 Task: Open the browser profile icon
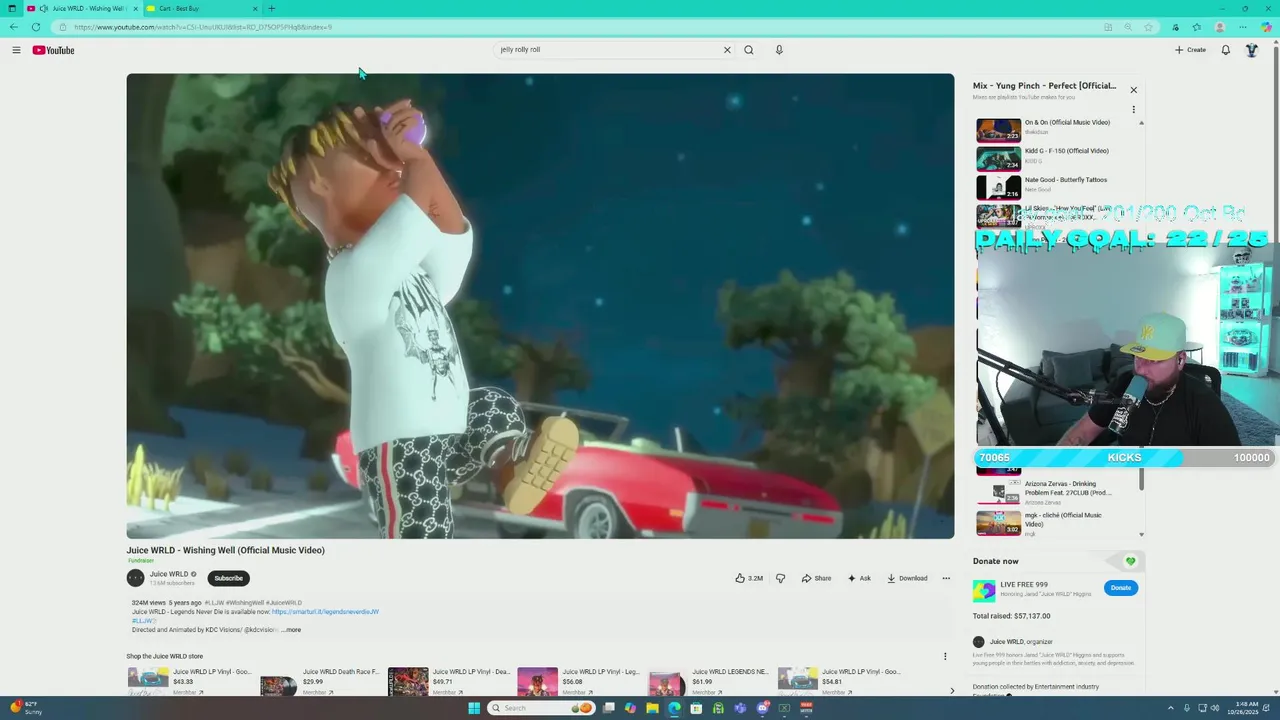pos(1220,27)
